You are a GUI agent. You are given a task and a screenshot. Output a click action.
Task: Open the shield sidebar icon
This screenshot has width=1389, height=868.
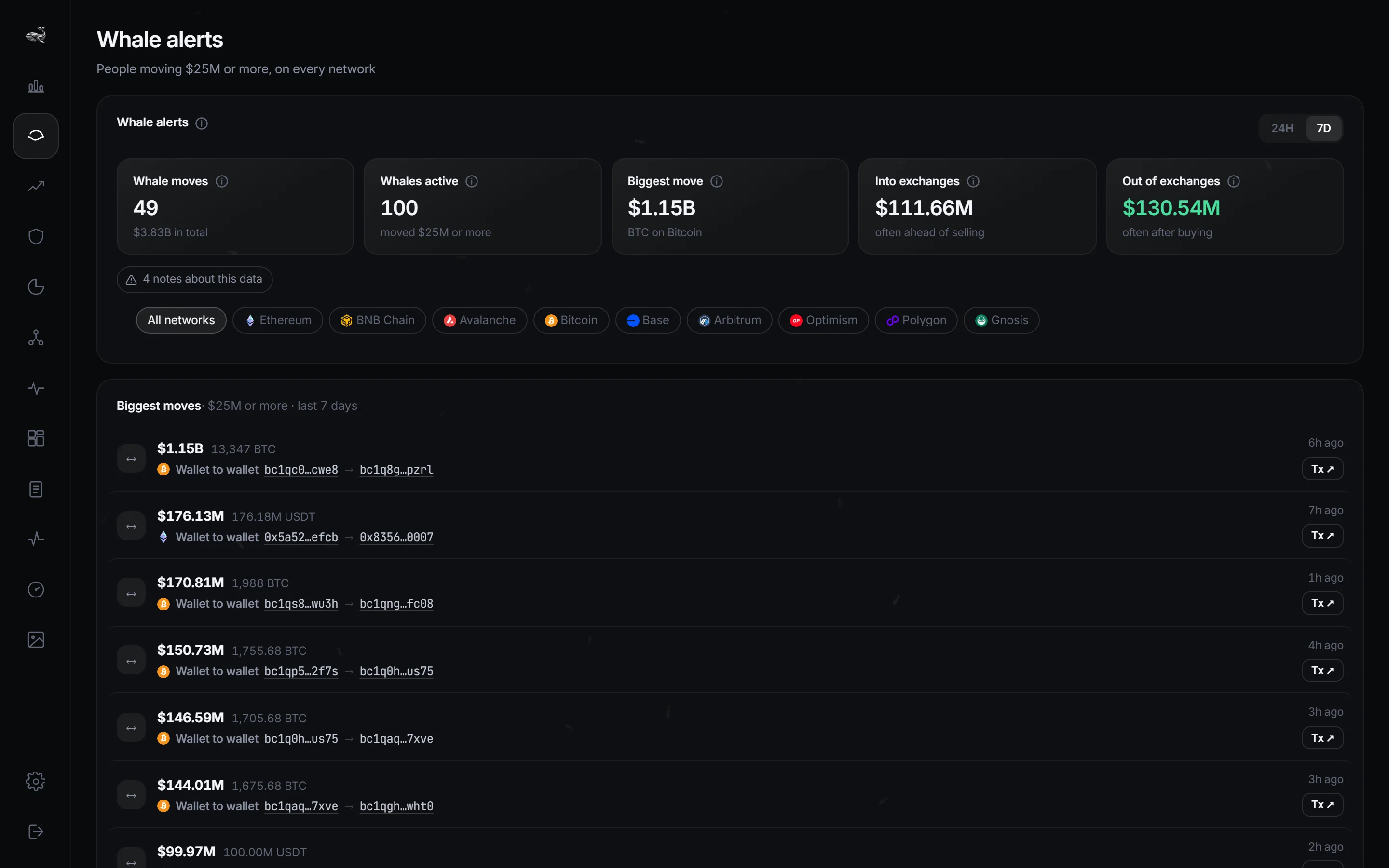click(36, 236)
